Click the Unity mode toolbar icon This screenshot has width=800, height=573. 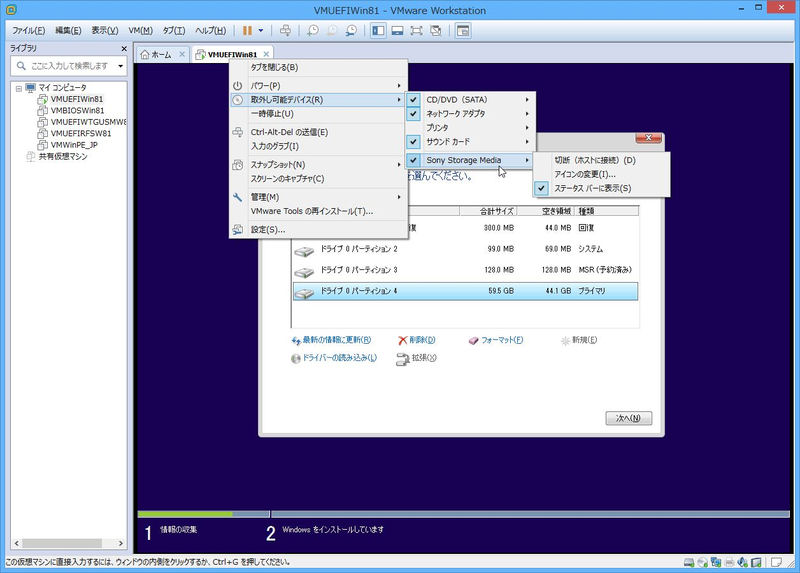[x=436, y=31]
